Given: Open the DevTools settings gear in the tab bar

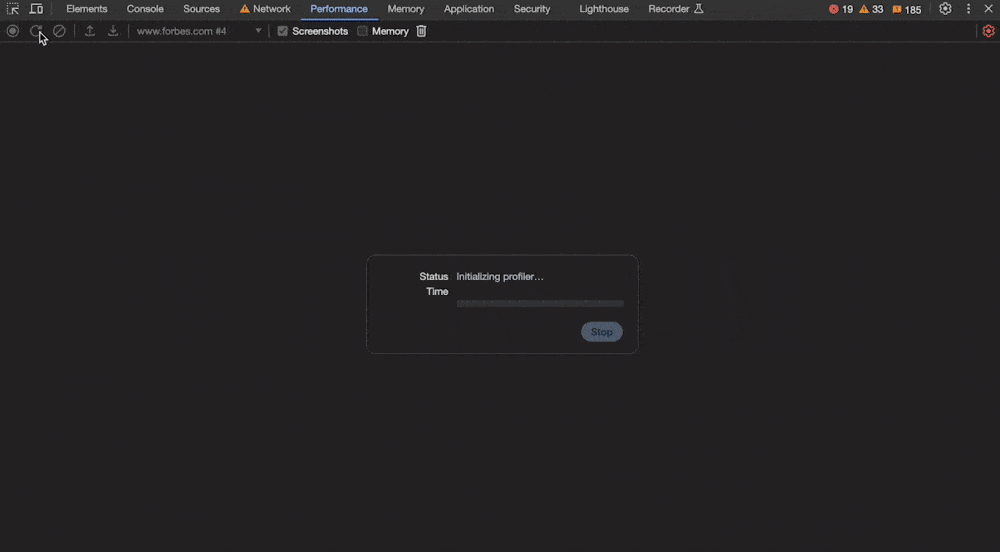Looking at the screenshot, I should tap(945, 9).
